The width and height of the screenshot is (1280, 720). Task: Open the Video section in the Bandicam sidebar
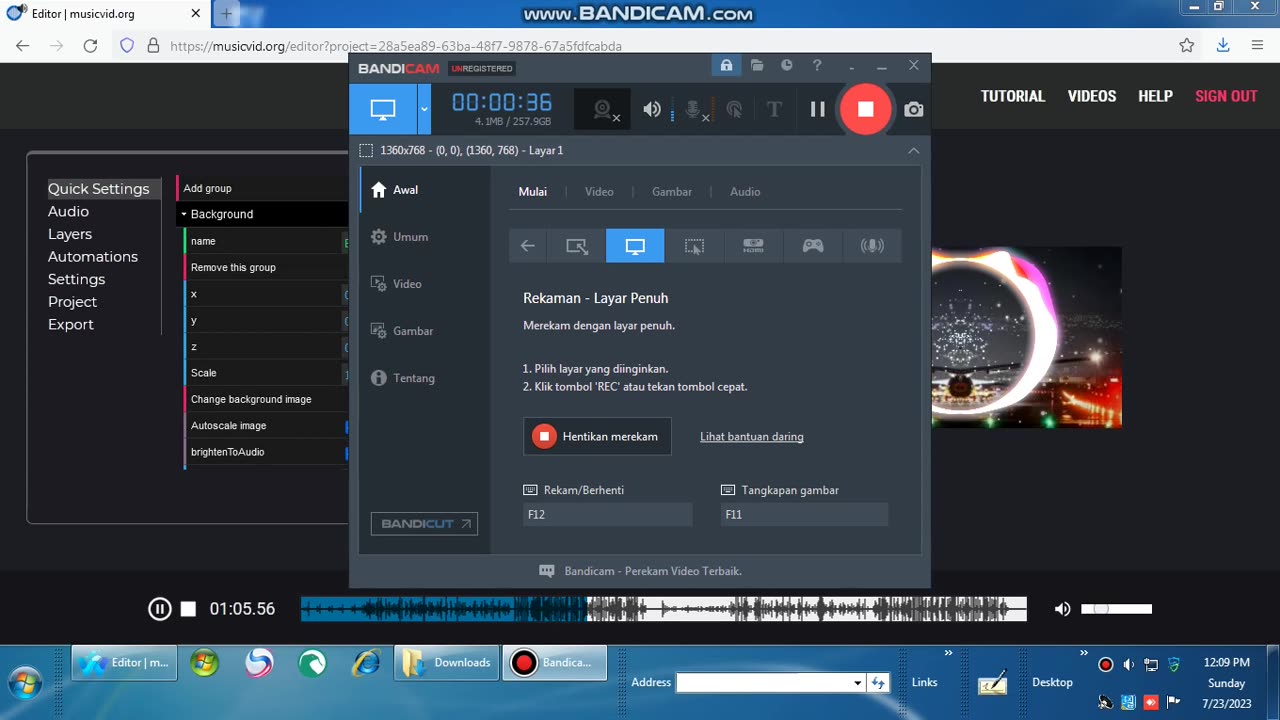pyautogui.click(x=425, y=284)
